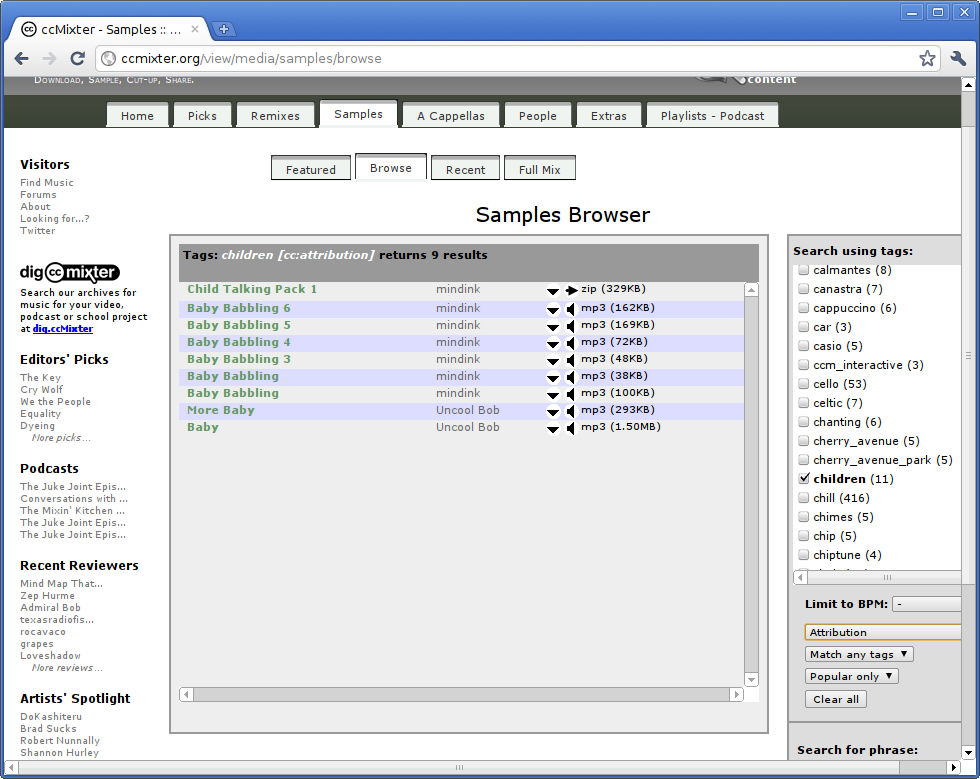Open download menu for Child Talking Pack 1
980x779 pixels.
click(x=552, y=291)
